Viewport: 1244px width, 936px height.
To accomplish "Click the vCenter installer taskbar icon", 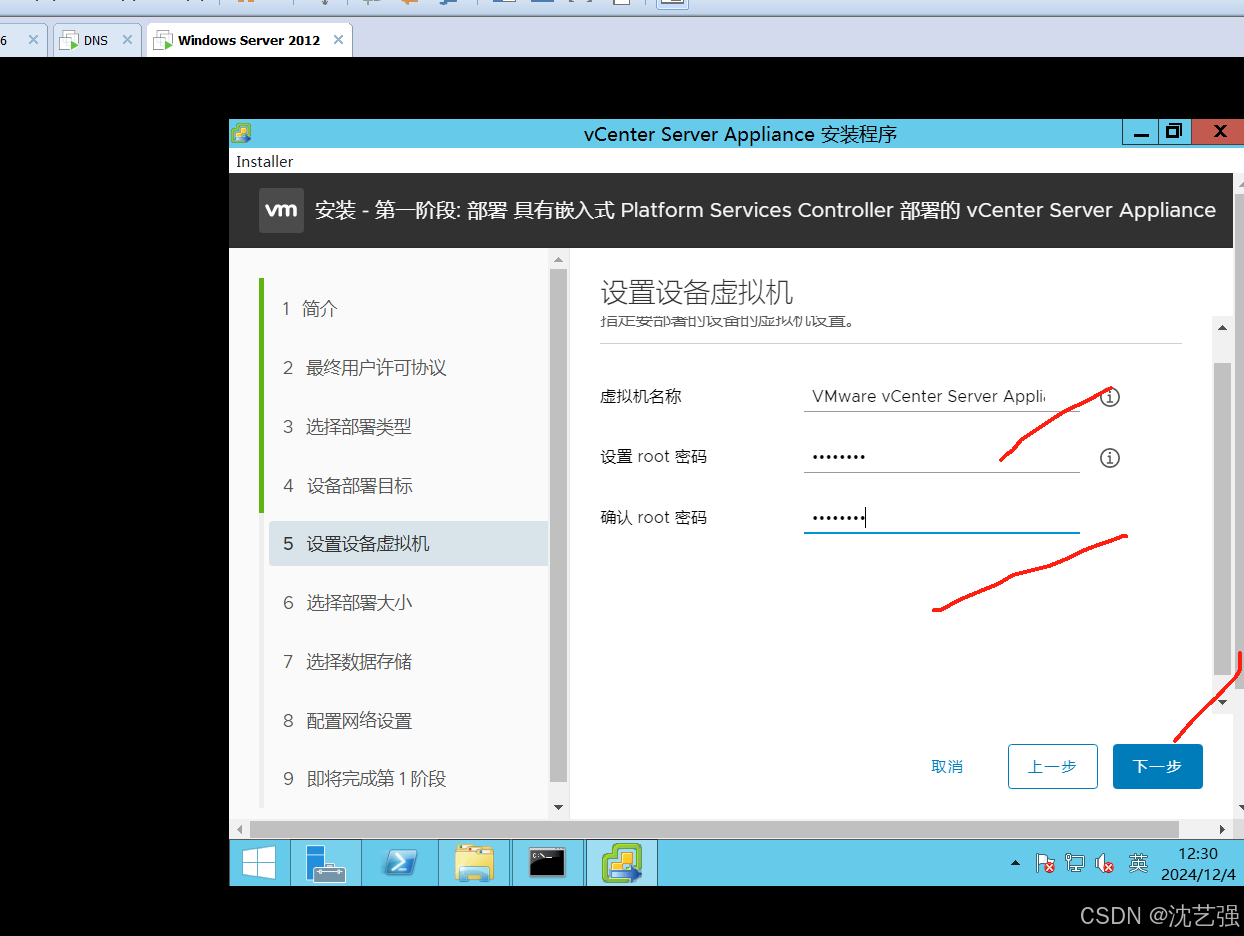I will pos(621,863).
